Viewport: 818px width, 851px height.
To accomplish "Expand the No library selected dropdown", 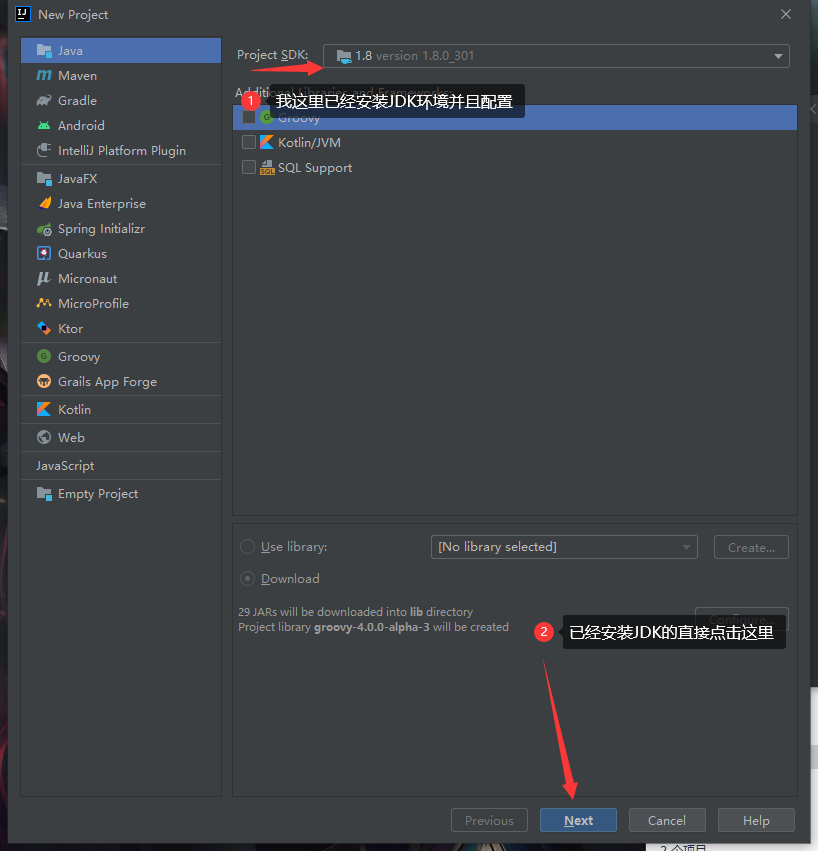I will click(x=564, y=547).
